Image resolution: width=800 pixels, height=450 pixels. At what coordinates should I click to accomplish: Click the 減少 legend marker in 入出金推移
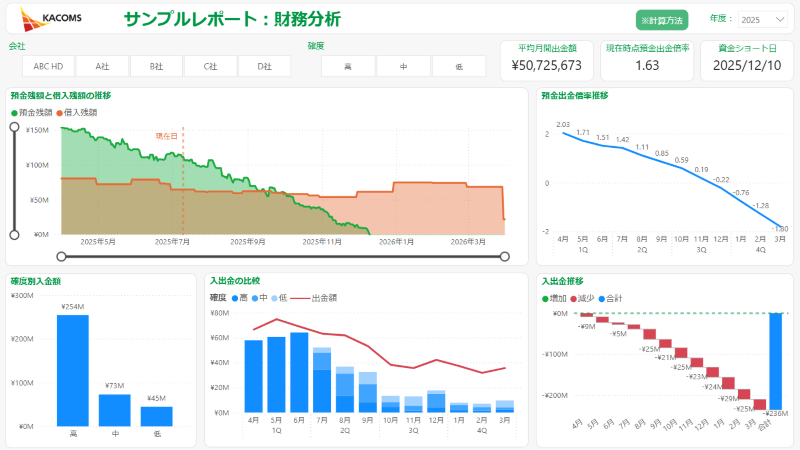pyautogui.click(x=573, y=299)
